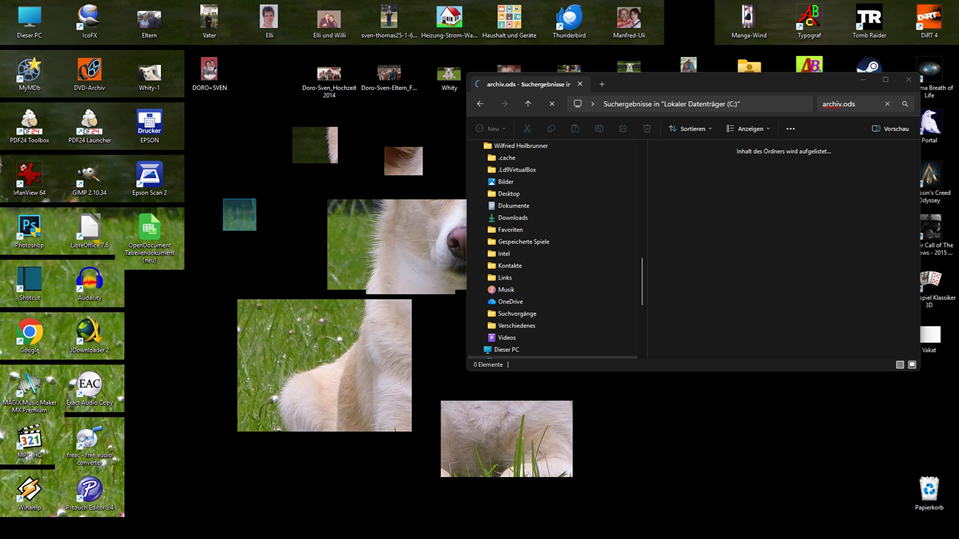Launch the DiRT 4 desktop shortcut
The image size is (959, 539).
pyautogui.click(x=928, y=21)
